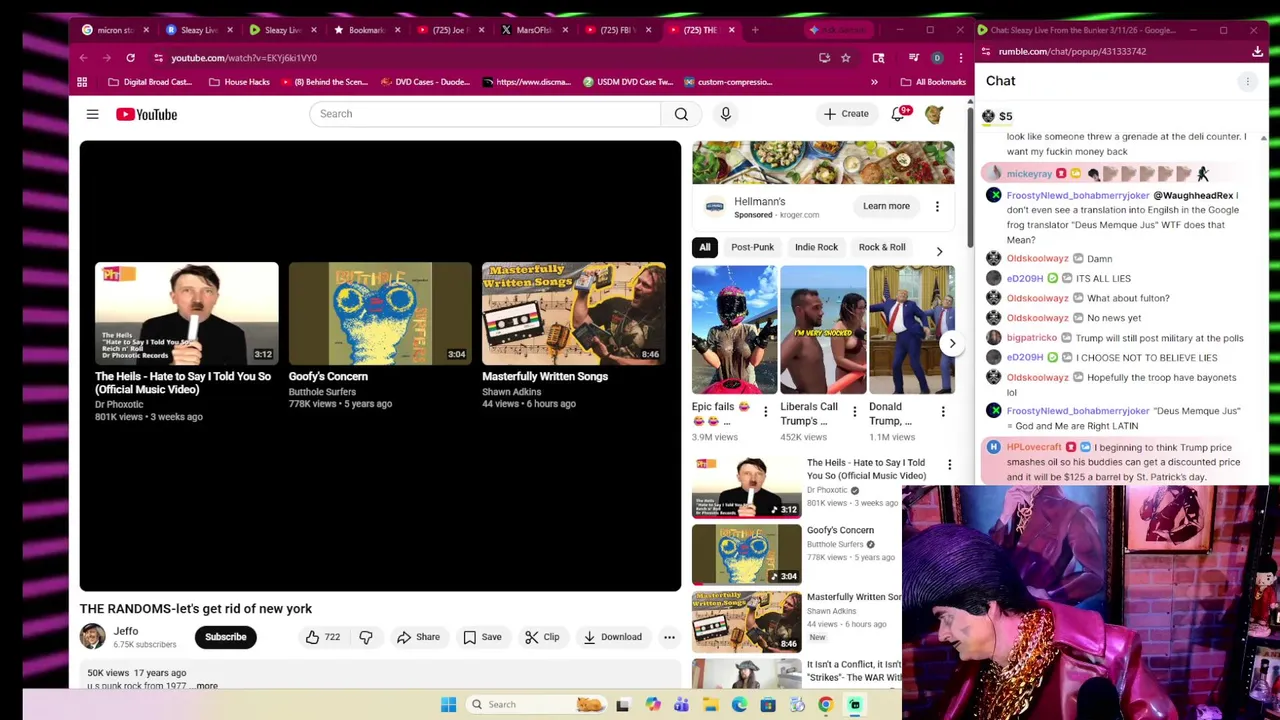Launch Microsoft Edge from the taskbar
1280x720 pixels.
739,704
